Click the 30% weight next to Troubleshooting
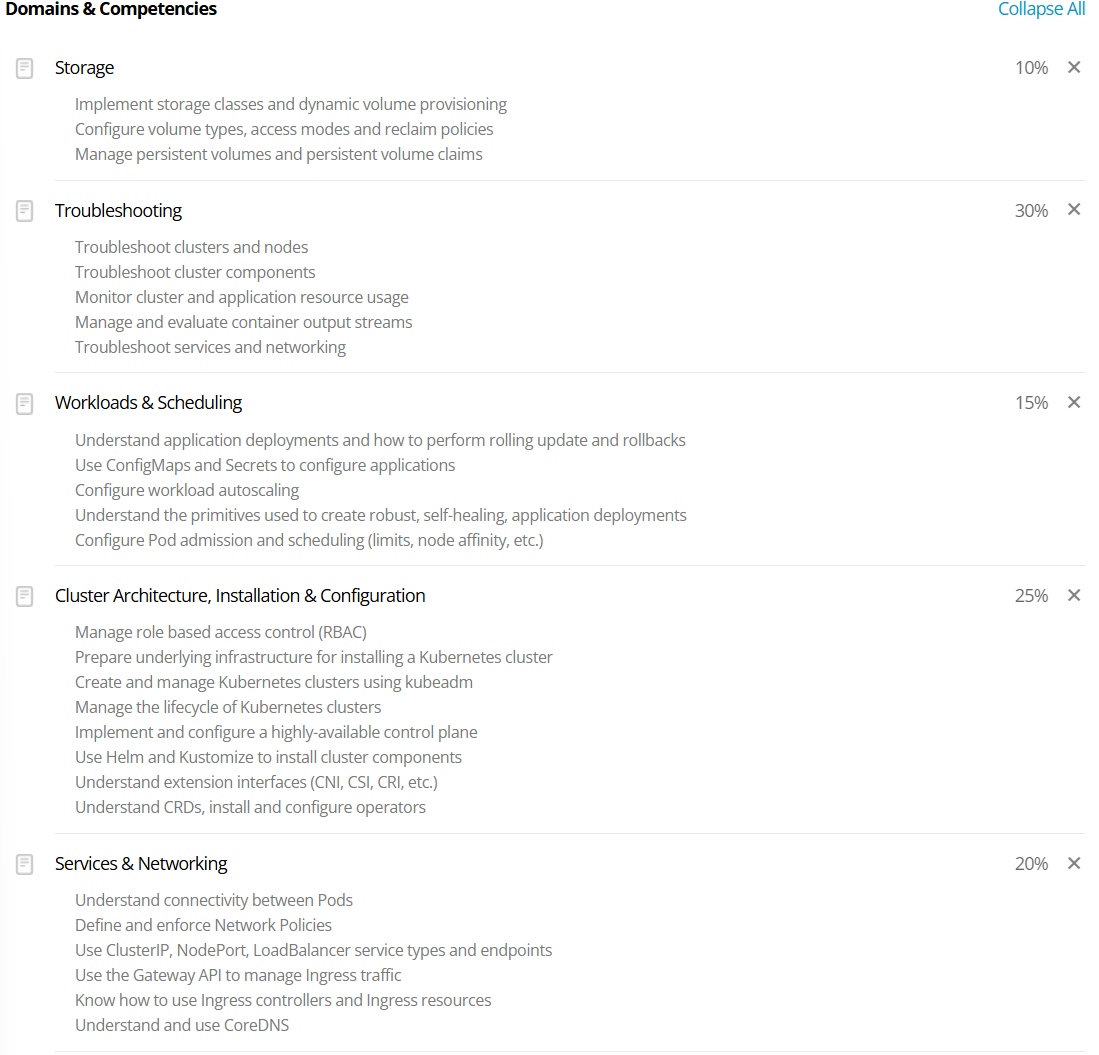 click(1031, 211)
